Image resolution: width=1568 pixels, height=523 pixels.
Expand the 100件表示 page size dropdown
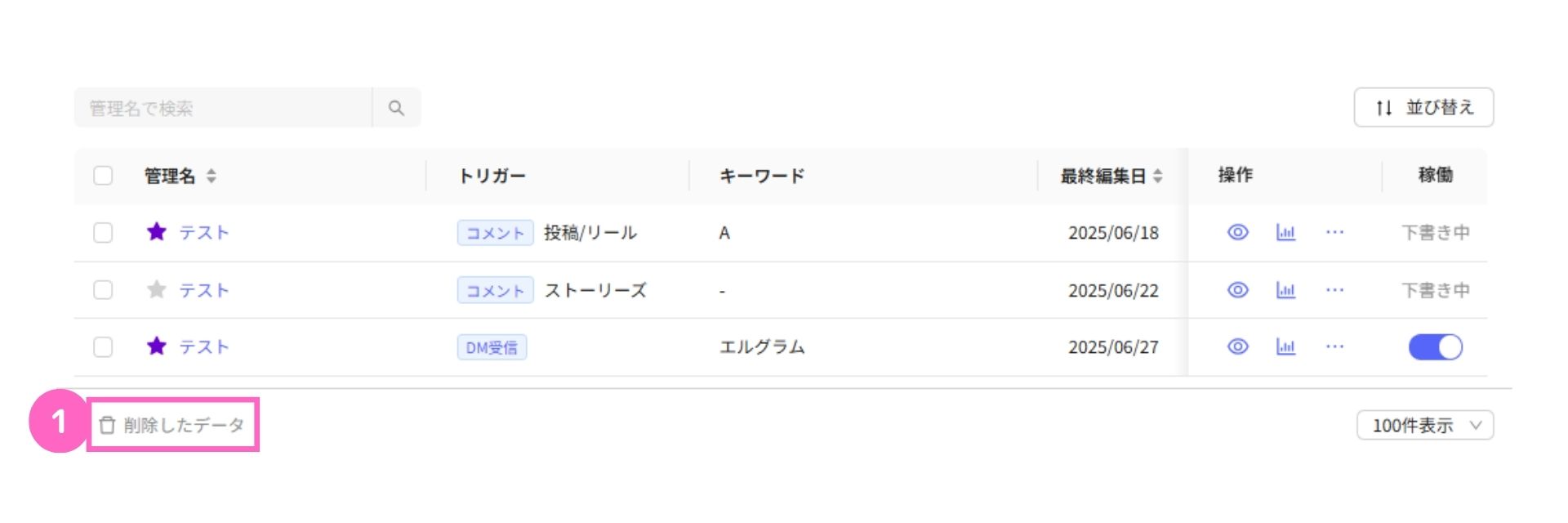(1425, 425)
